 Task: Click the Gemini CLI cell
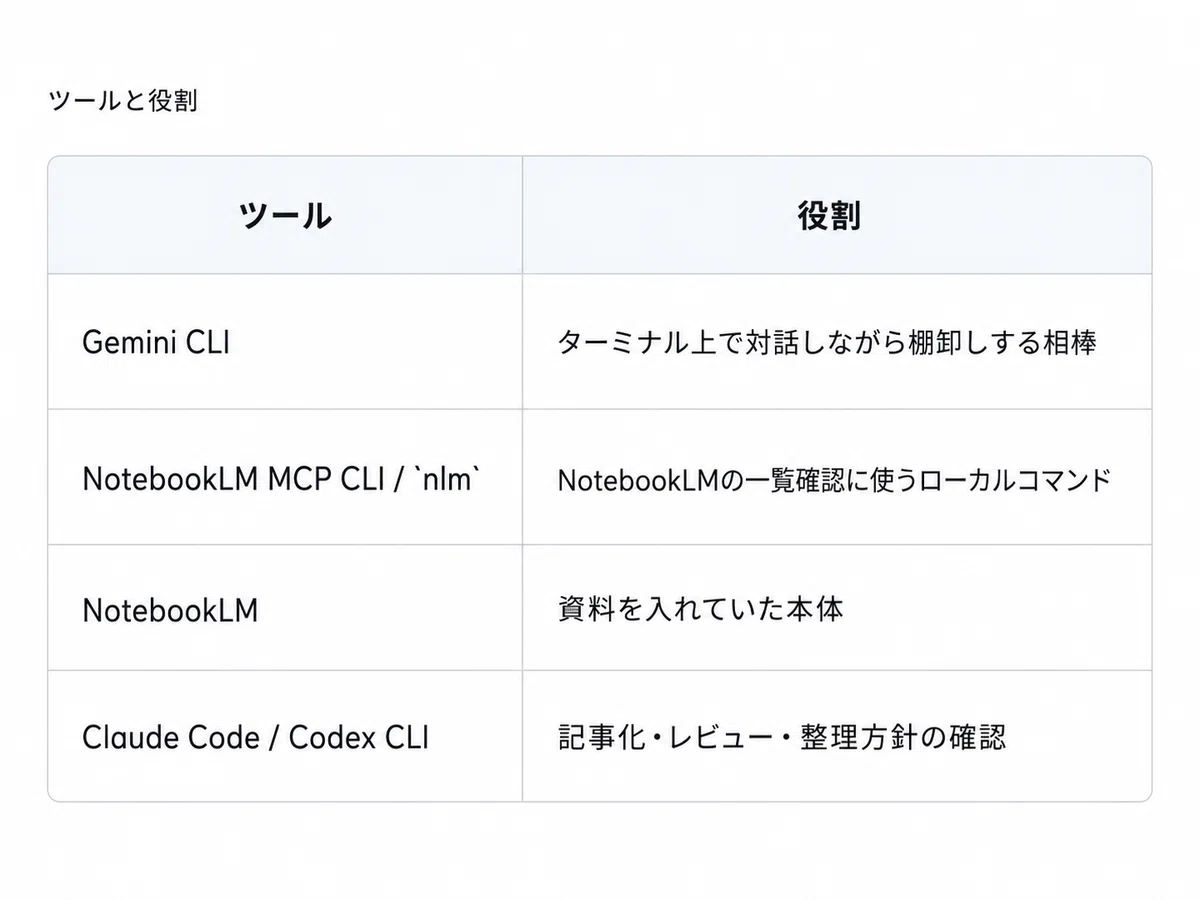pos(285,342)
